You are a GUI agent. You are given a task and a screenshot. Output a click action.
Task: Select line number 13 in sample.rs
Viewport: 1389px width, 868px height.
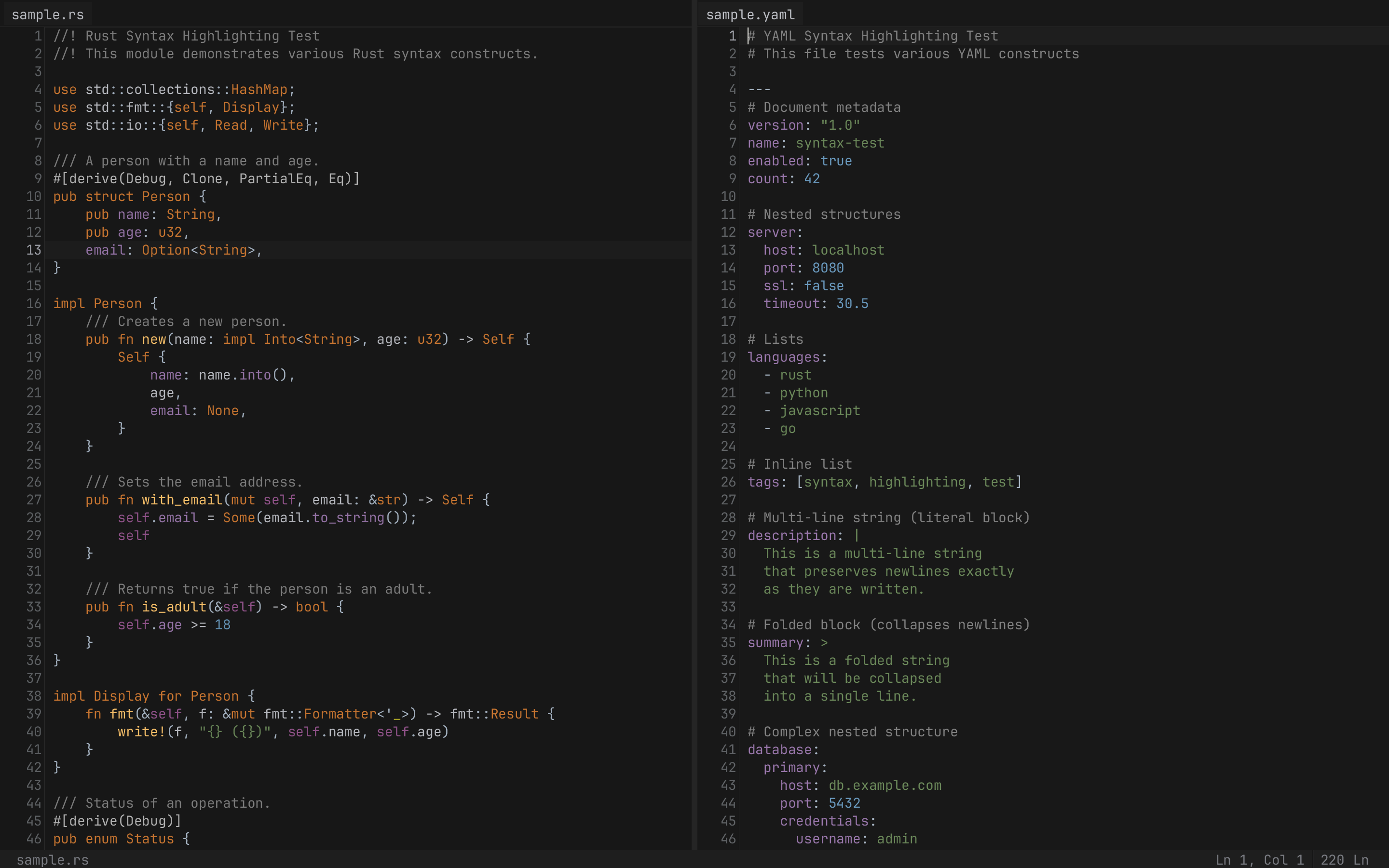(33, 250)
